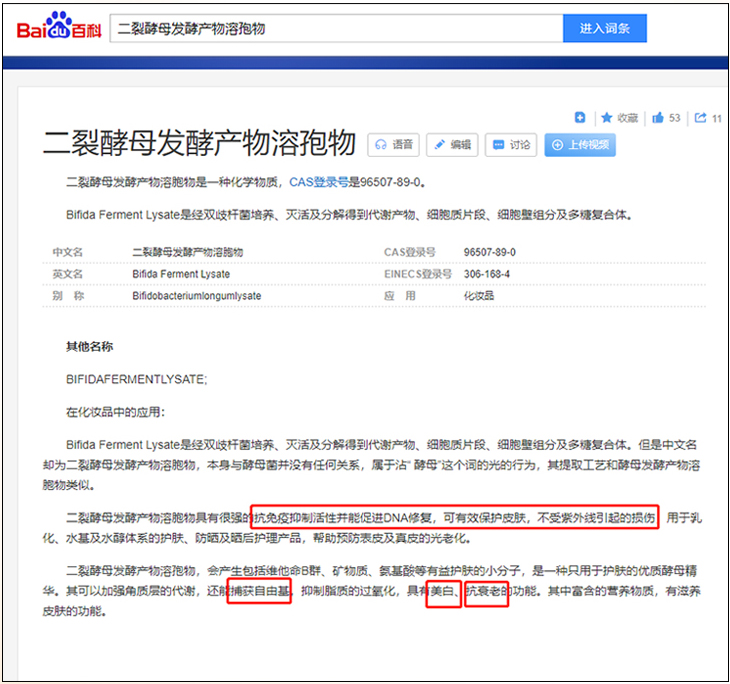Click the share icon next to 11
This screenshot has height=684, width=730.
pyautogui.click(x=700, y=117)
